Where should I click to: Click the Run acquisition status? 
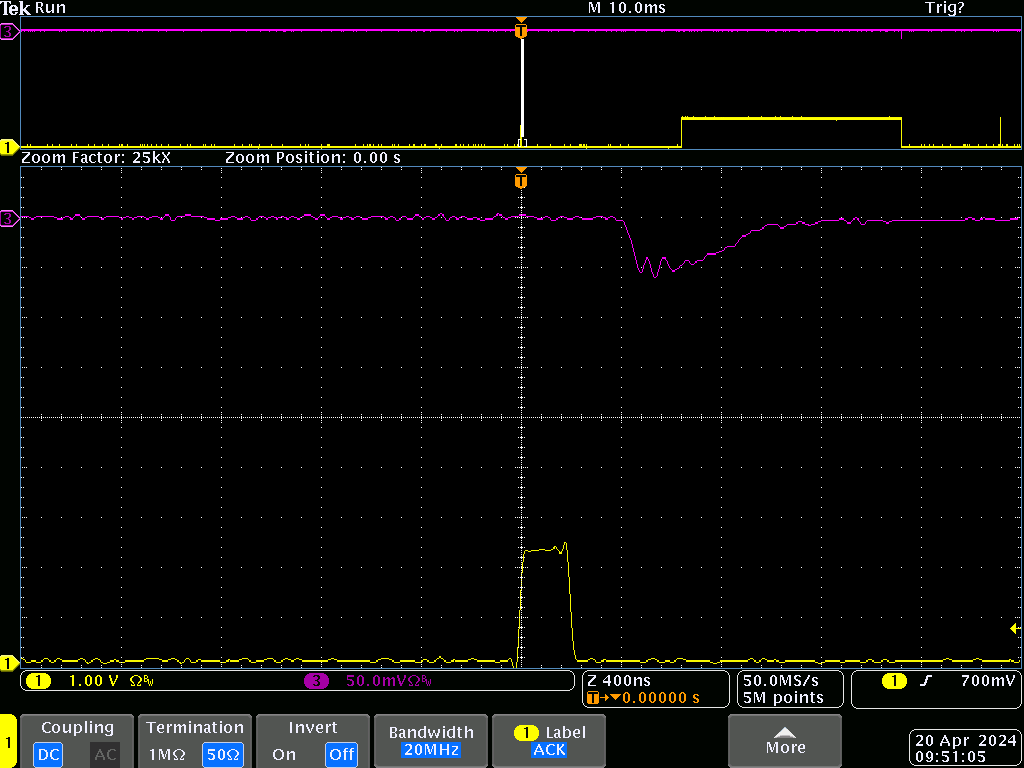pos(51,8)
